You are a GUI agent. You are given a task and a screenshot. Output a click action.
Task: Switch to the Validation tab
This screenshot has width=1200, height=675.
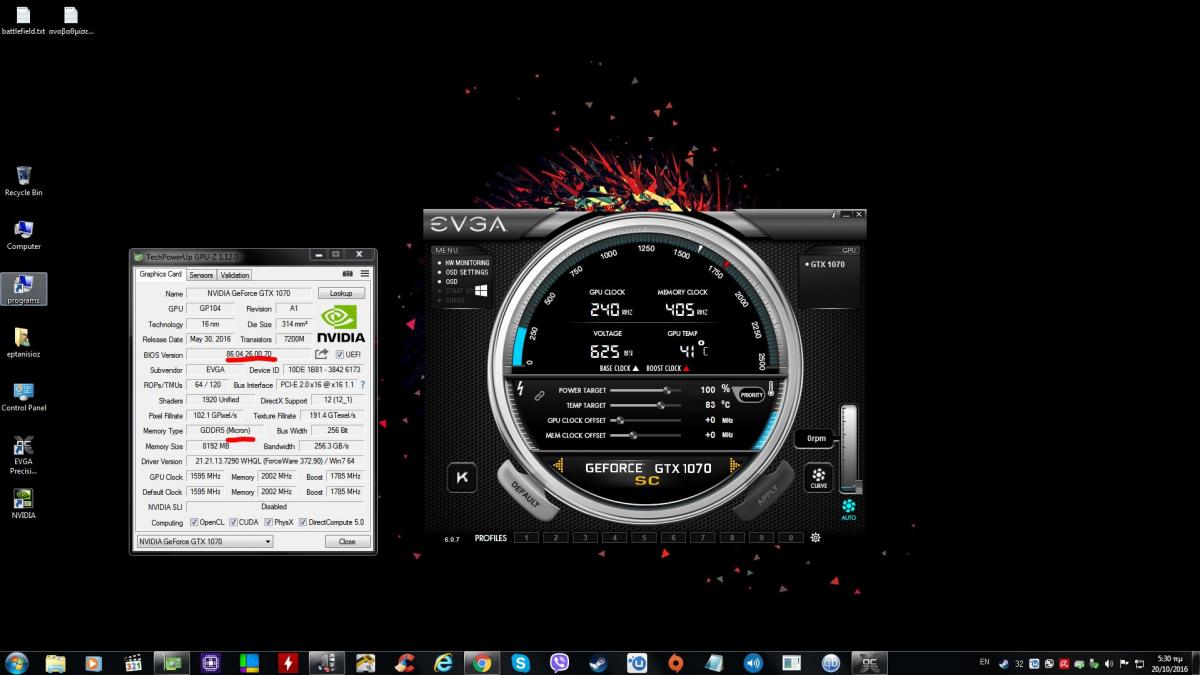[x=234, y=275]
